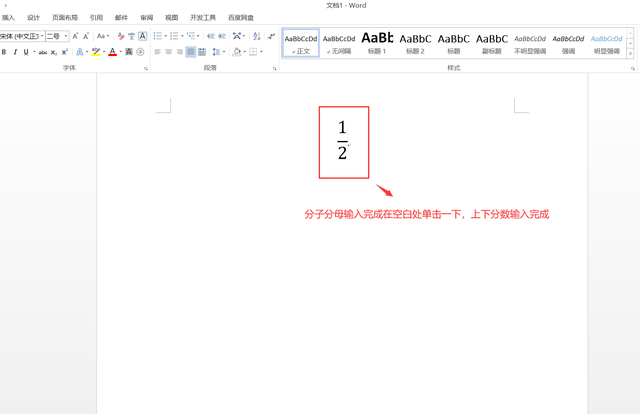
Task: Click the clear formatting icon
Action: 121,36
